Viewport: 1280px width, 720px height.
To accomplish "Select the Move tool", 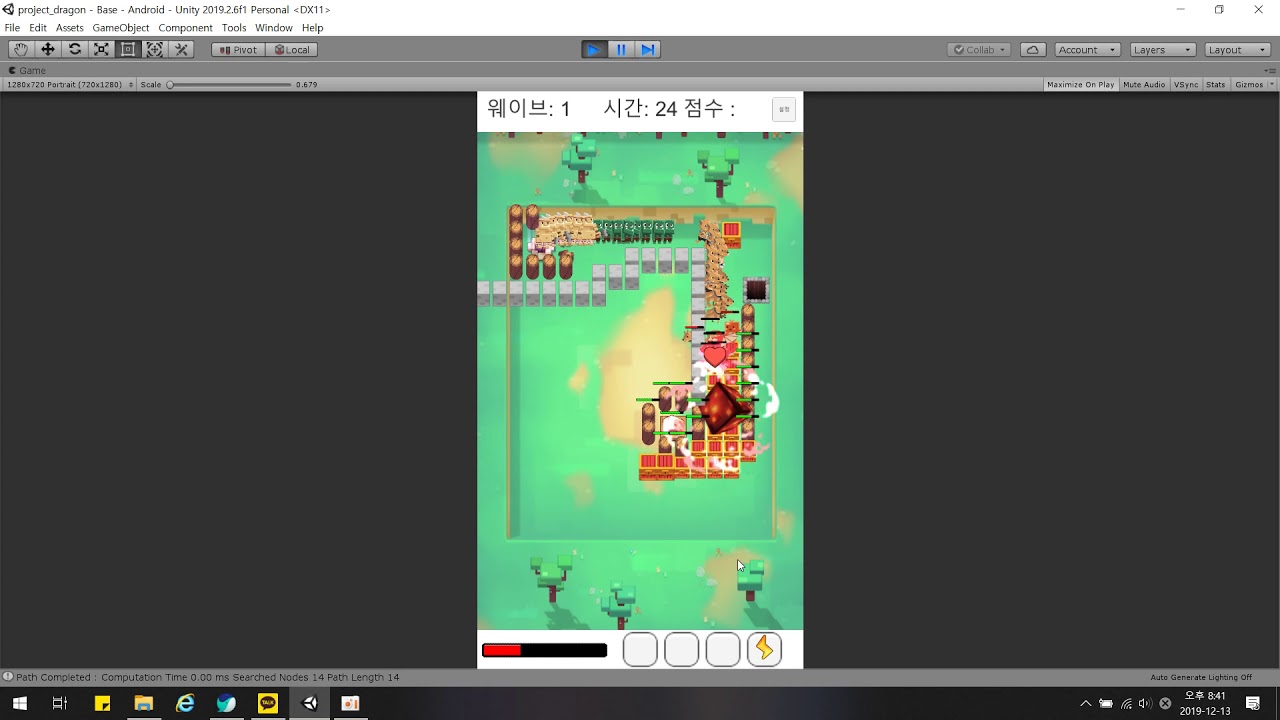I will (48, 49).
